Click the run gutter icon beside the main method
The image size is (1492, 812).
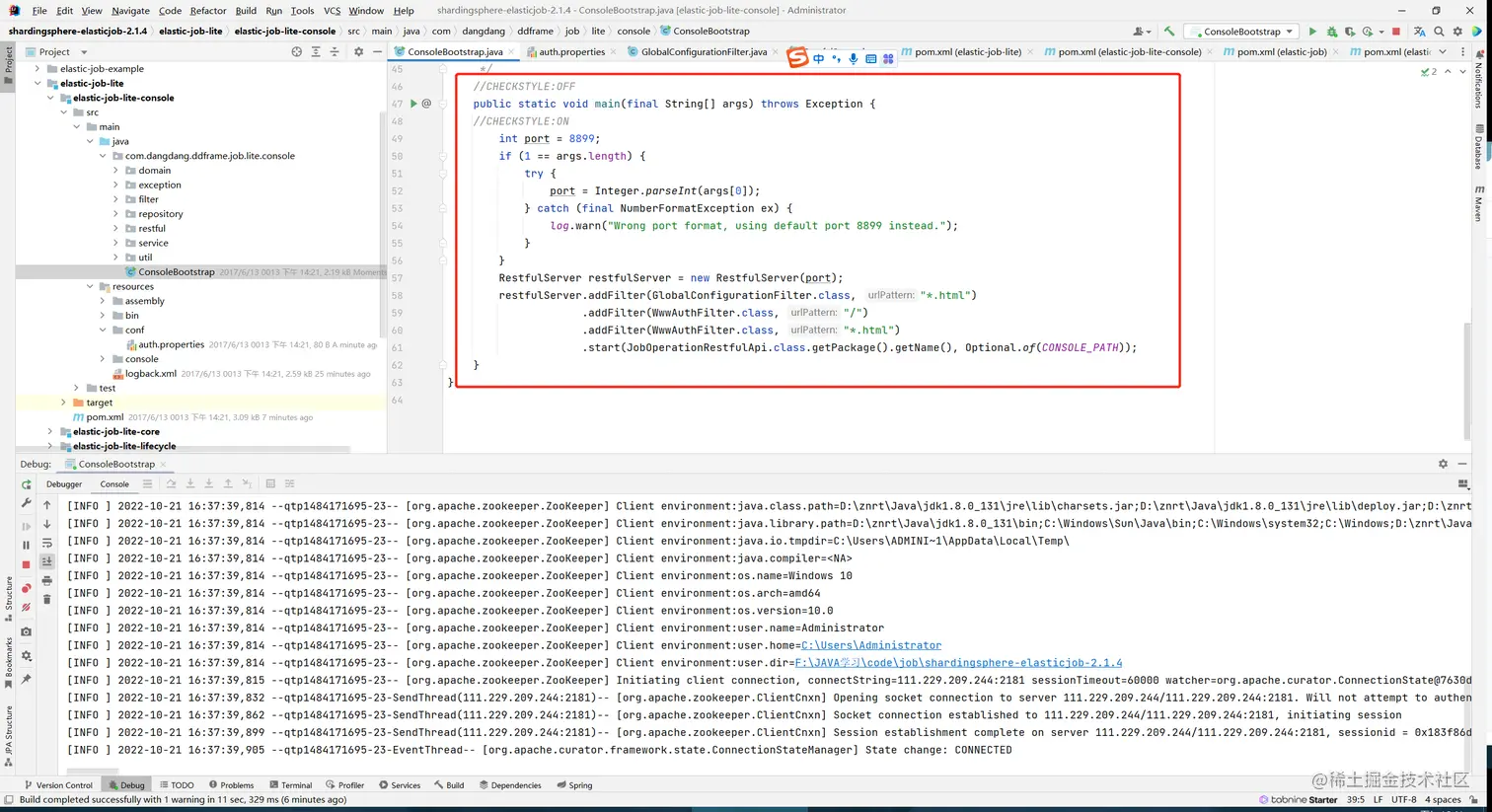[x=413, y=104]
